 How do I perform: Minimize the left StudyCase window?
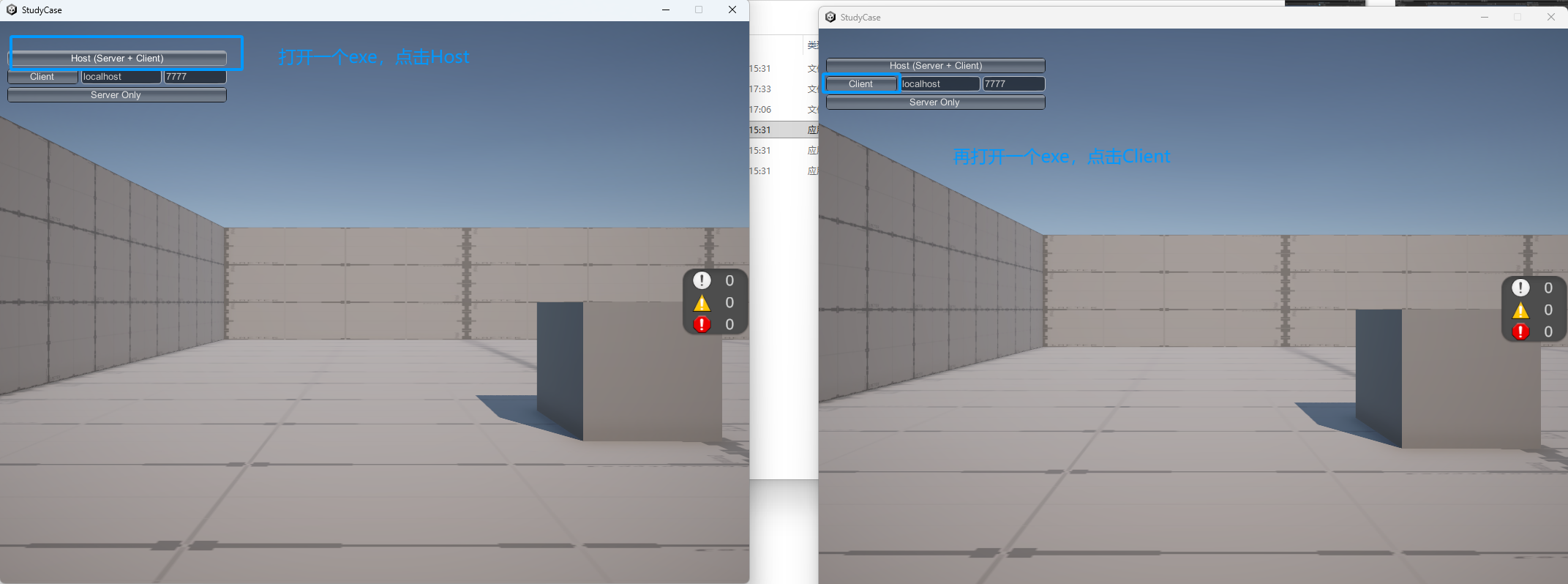click(x=665, y=10)
